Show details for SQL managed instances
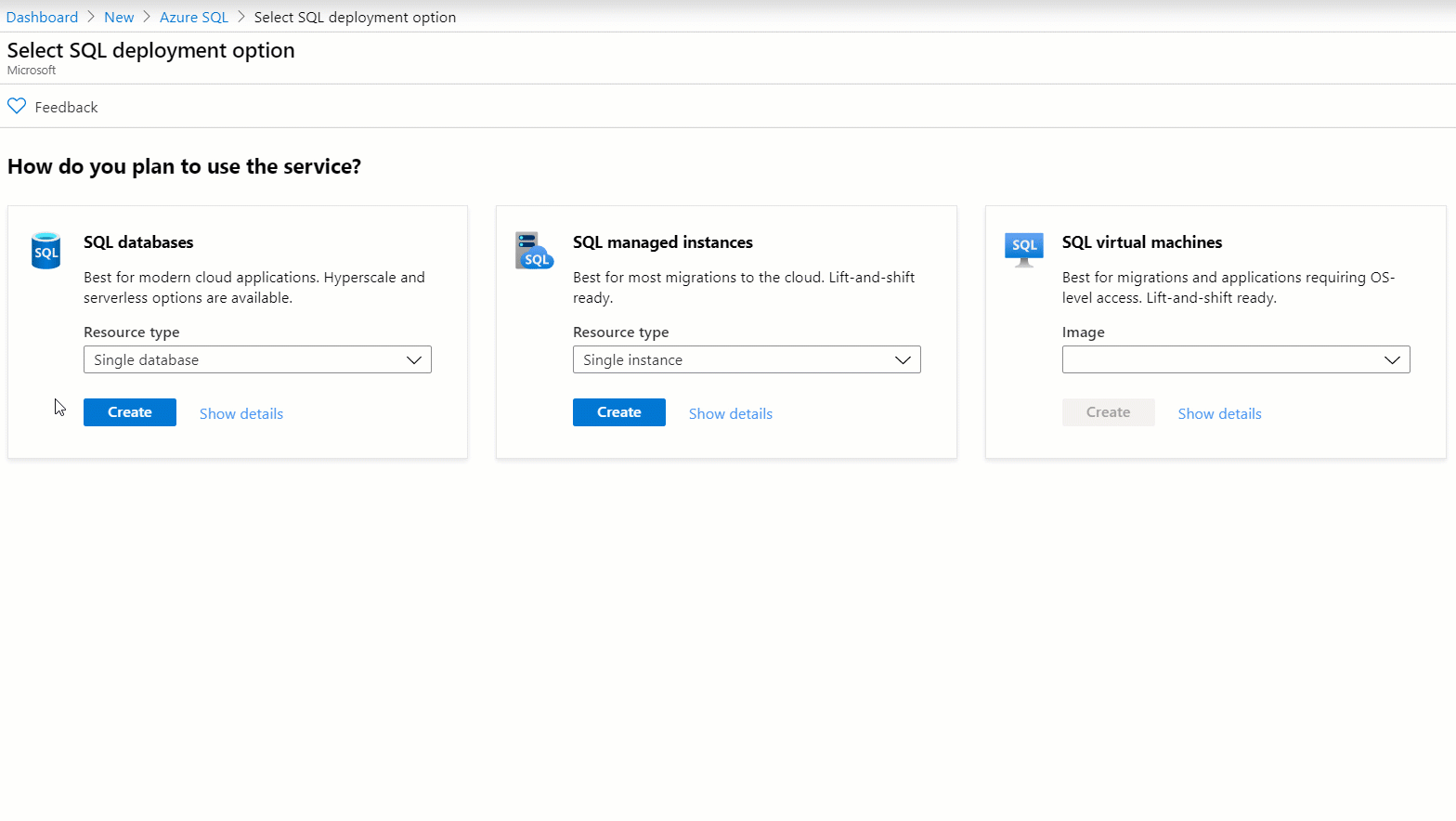This screenshot has height=821, width=1456. tap(731, 413)
